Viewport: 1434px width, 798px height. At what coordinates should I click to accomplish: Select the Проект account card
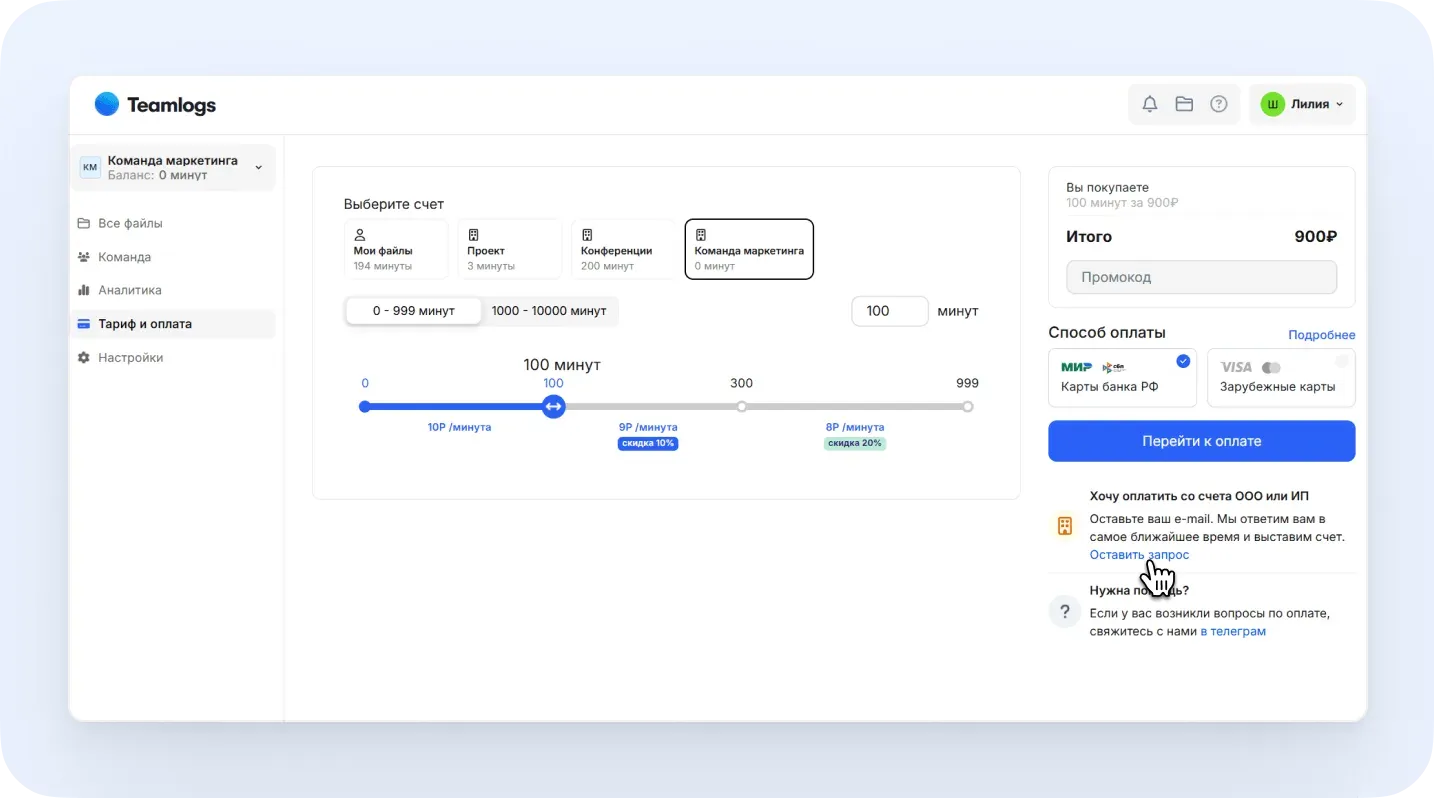(510, 249)
